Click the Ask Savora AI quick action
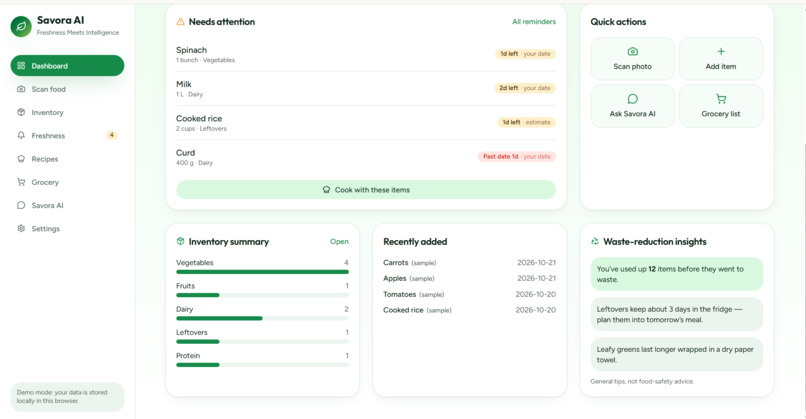The width and height of the screenshot is (806, 419). (x=633, y=106)
